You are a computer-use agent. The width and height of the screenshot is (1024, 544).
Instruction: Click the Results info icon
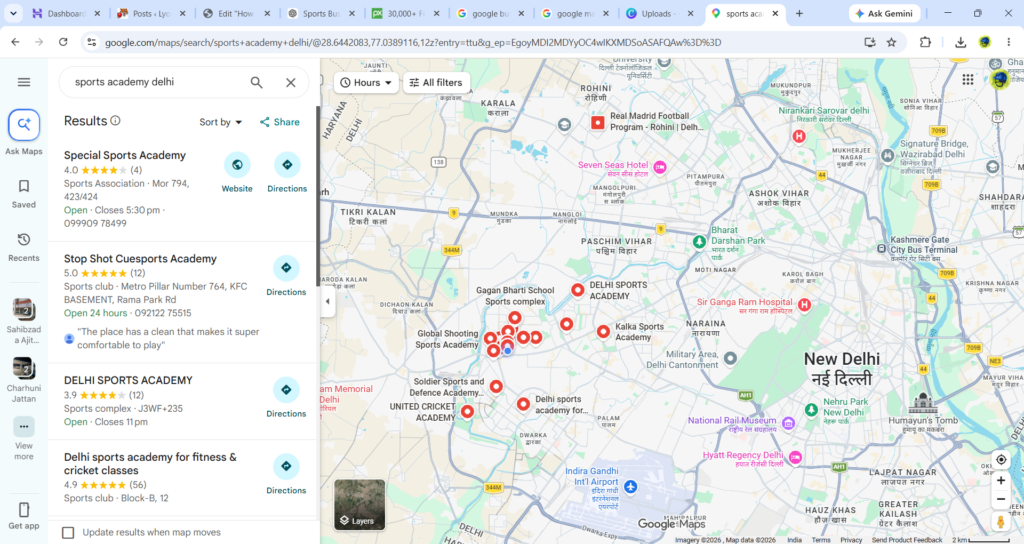[116, 121]
